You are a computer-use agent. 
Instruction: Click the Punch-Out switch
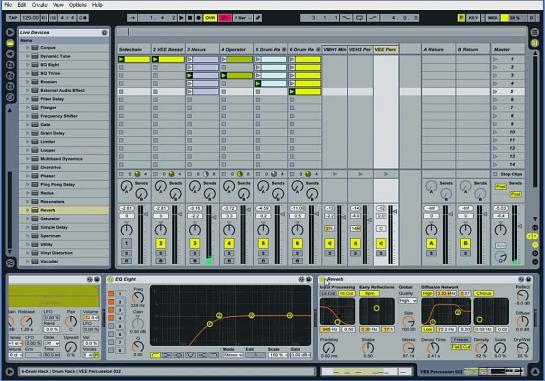(373, 18)
